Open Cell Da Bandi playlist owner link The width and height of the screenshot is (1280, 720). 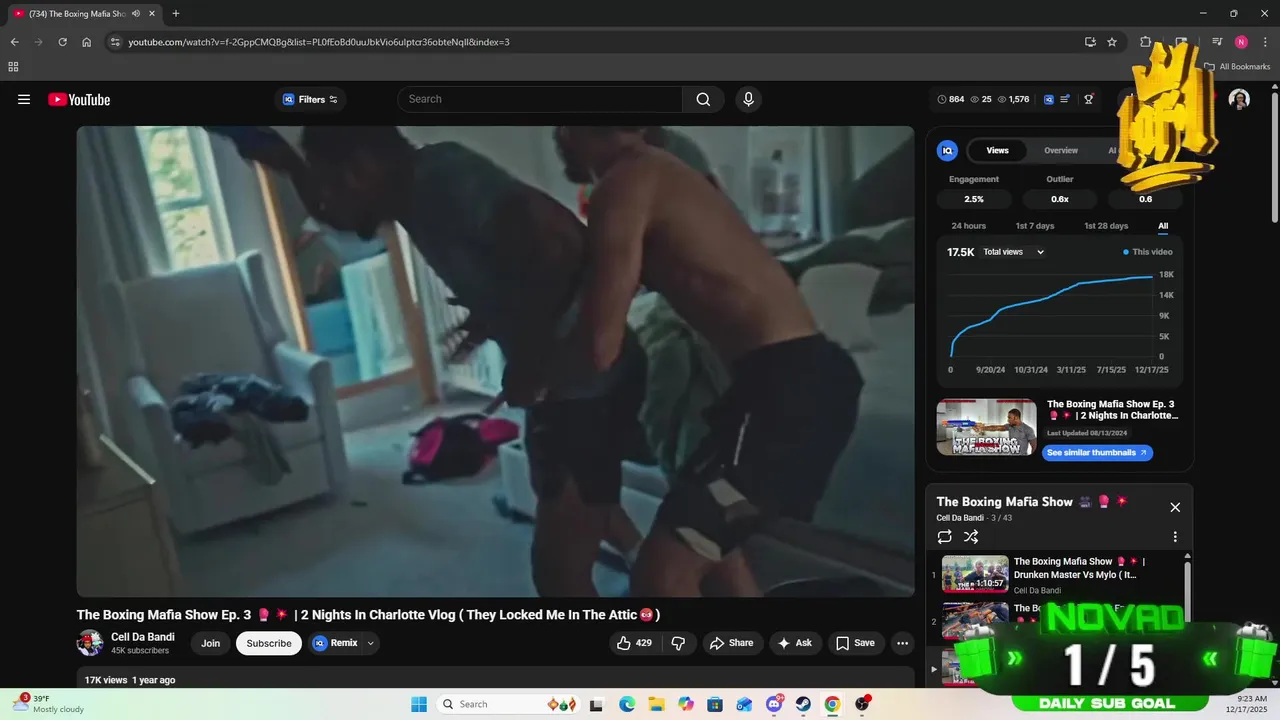pyautogui.click(x=959, y=518)
